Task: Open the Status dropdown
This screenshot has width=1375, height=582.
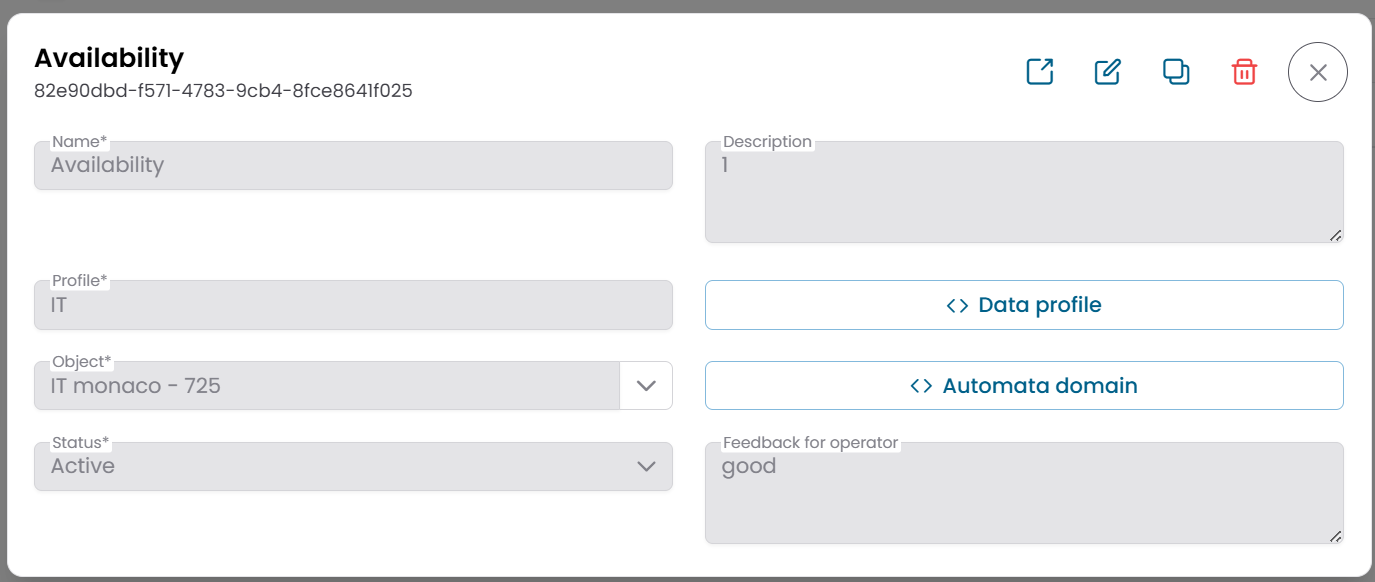Action: tap(648, 466)
